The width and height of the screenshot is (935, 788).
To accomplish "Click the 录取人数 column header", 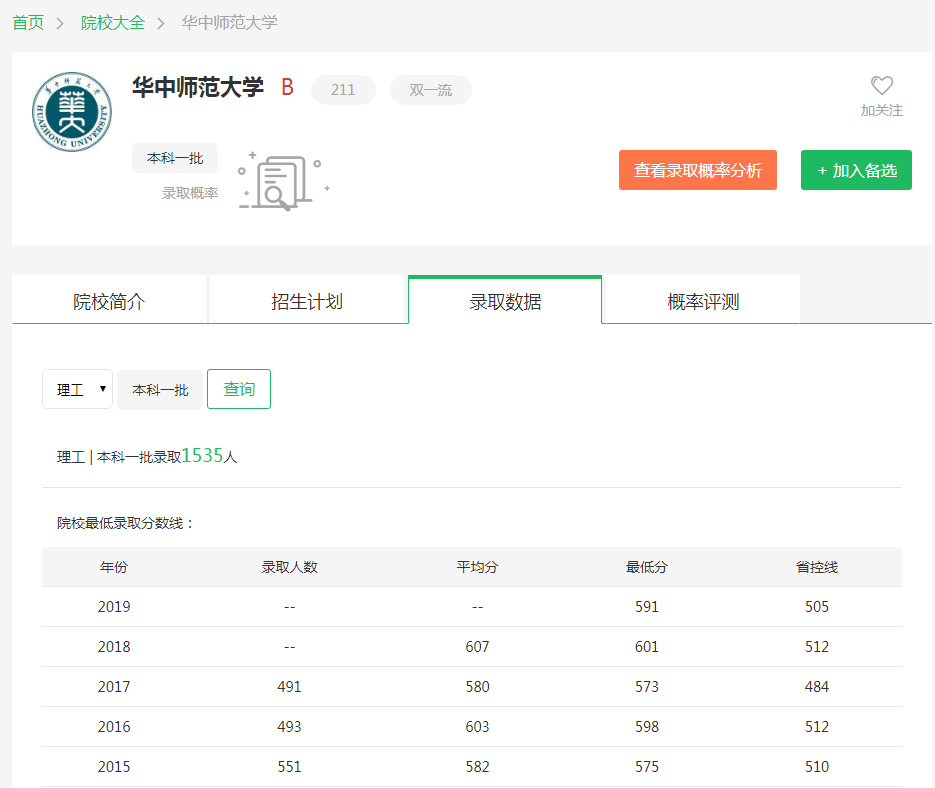I will point(289,567).
